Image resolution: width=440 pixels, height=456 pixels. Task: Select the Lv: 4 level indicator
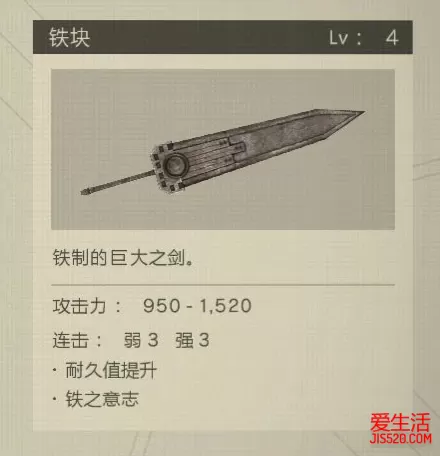[x=364, y=38]
